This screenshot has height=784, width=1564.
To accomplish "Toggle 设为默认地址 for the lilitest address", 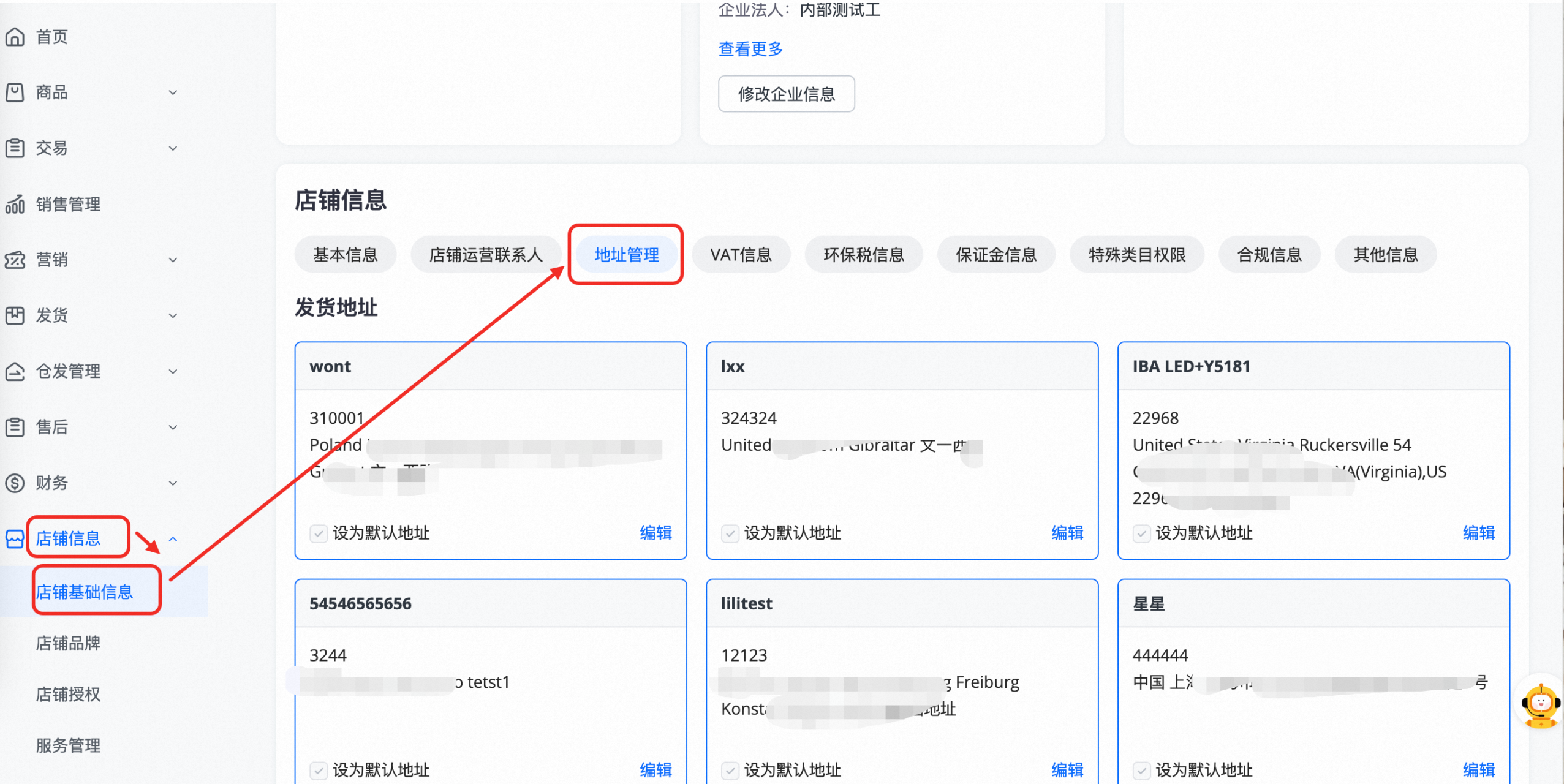I will point(729,770).
